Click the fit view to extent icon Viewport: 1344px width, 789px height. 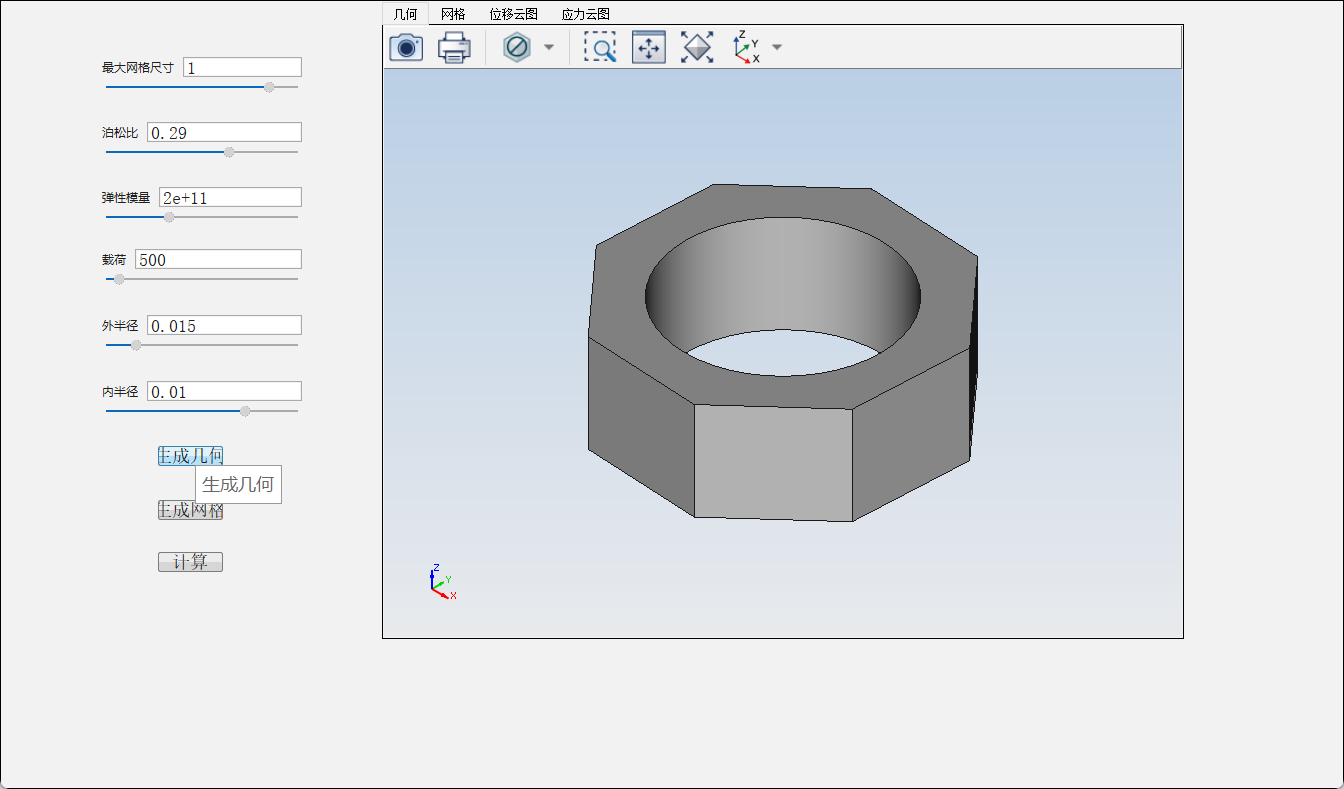tap(697, 47)
